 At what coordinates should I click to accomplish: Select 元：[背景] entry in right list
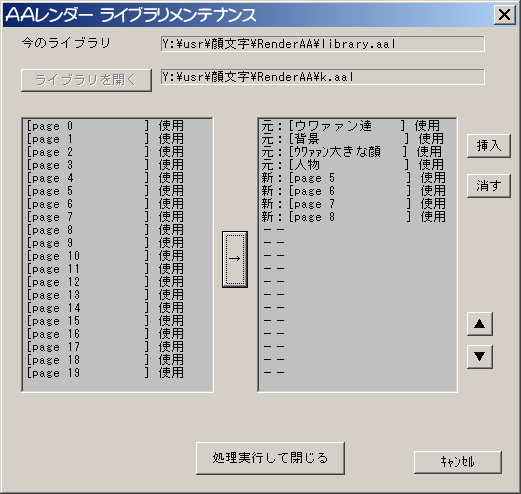[x=353, y=139]
